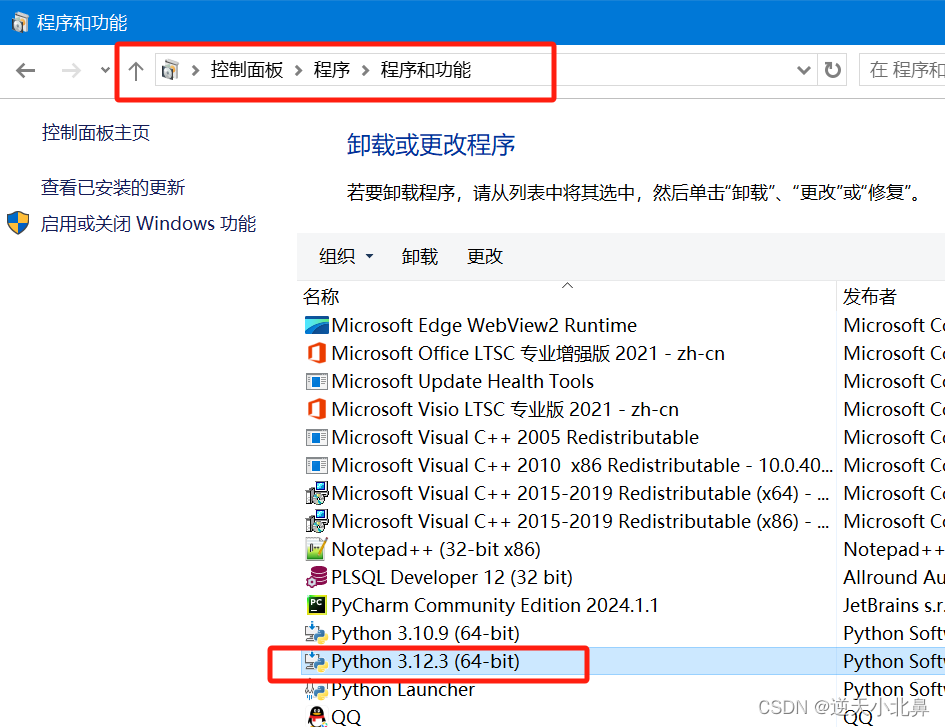Viewport: 945px width, 727px height.
Task: Click the PyCharm Community Edition icon
Action: (315, 605)
